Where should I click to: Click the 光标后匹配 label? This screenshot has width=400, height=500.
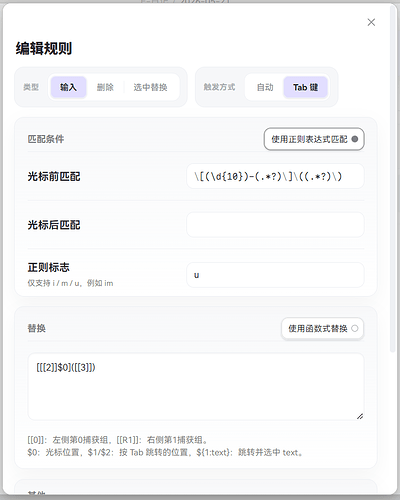(x=54, y=225)
